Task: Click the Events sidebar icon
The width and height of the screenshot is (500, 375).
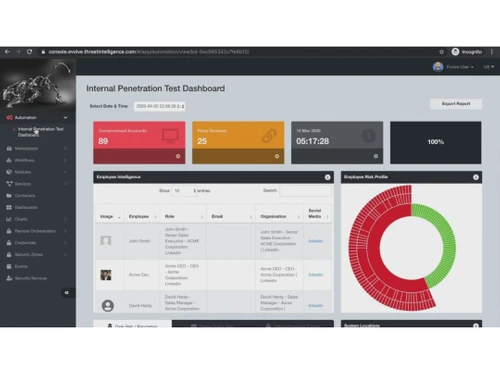Action: [9, 266]
